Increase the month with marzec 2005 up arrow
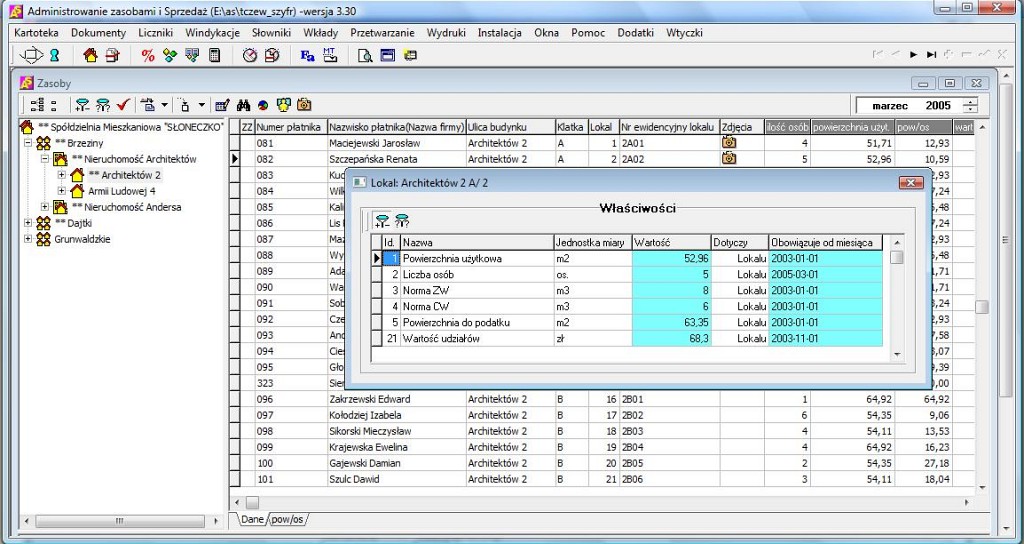 (x=972, y=101)
